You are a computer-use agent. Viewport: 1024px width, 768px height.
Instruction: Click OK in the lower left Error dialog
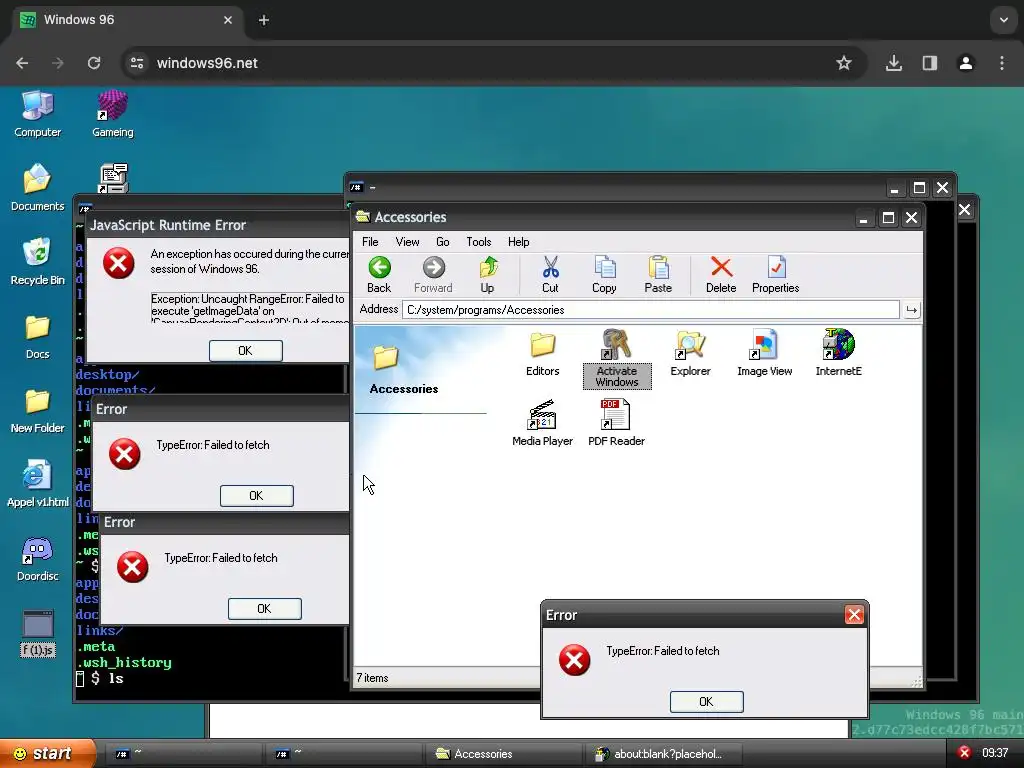(264, 609)
